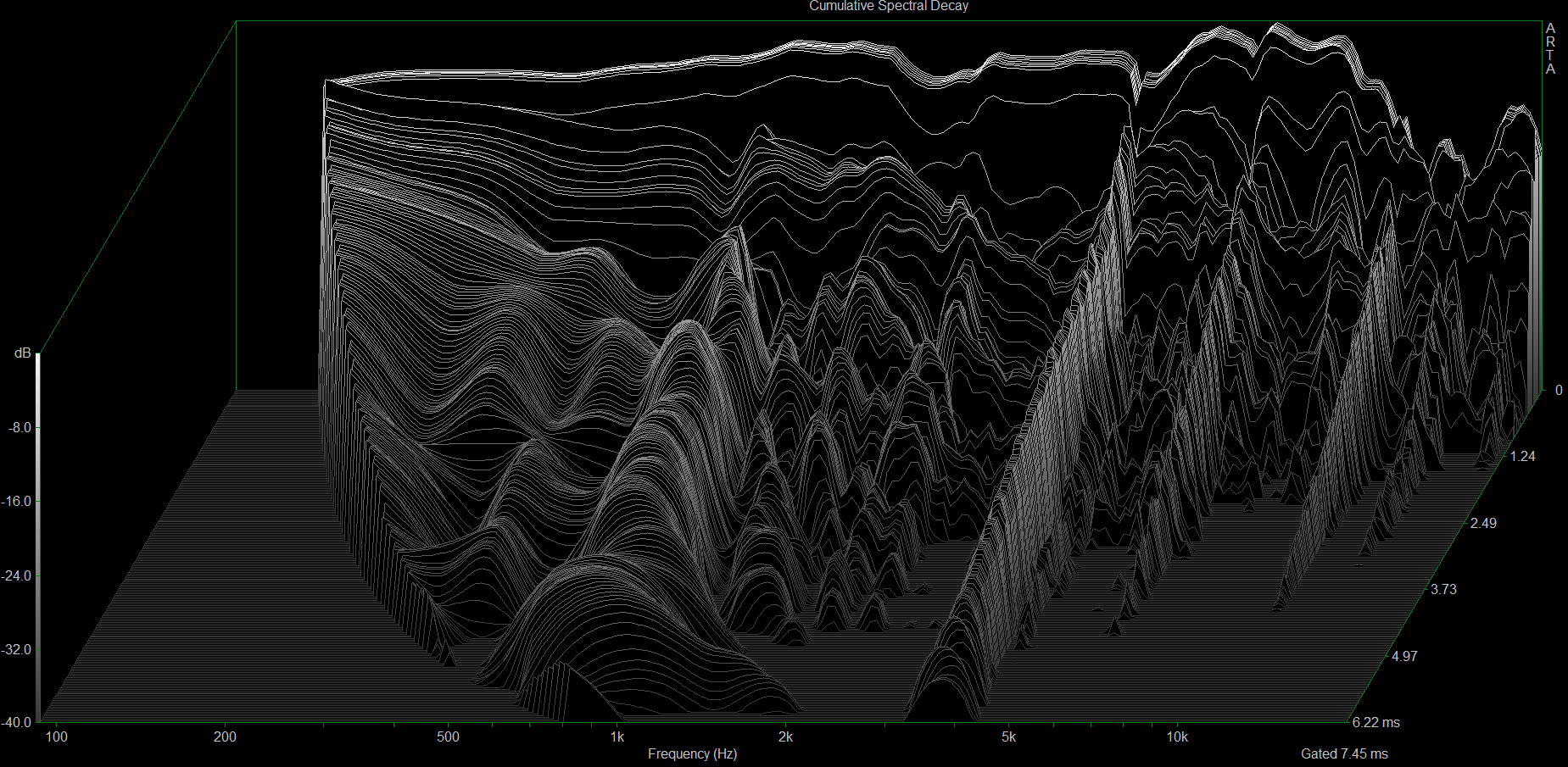Click the -40.0 dB scale value
Viewport: 1568px width, 767px height.
pos(18,722)
